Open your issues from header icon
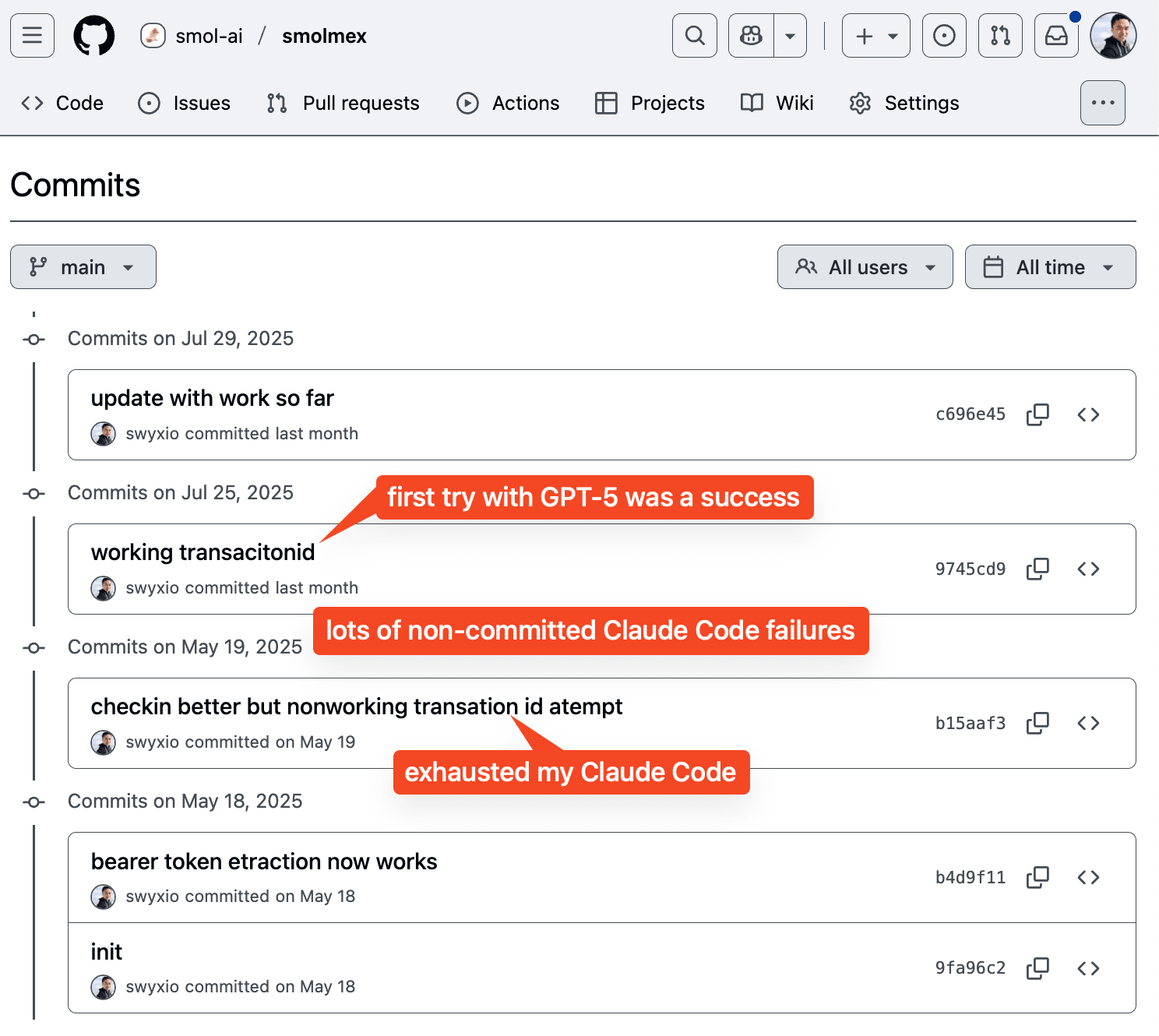 [x=944, y=36]
